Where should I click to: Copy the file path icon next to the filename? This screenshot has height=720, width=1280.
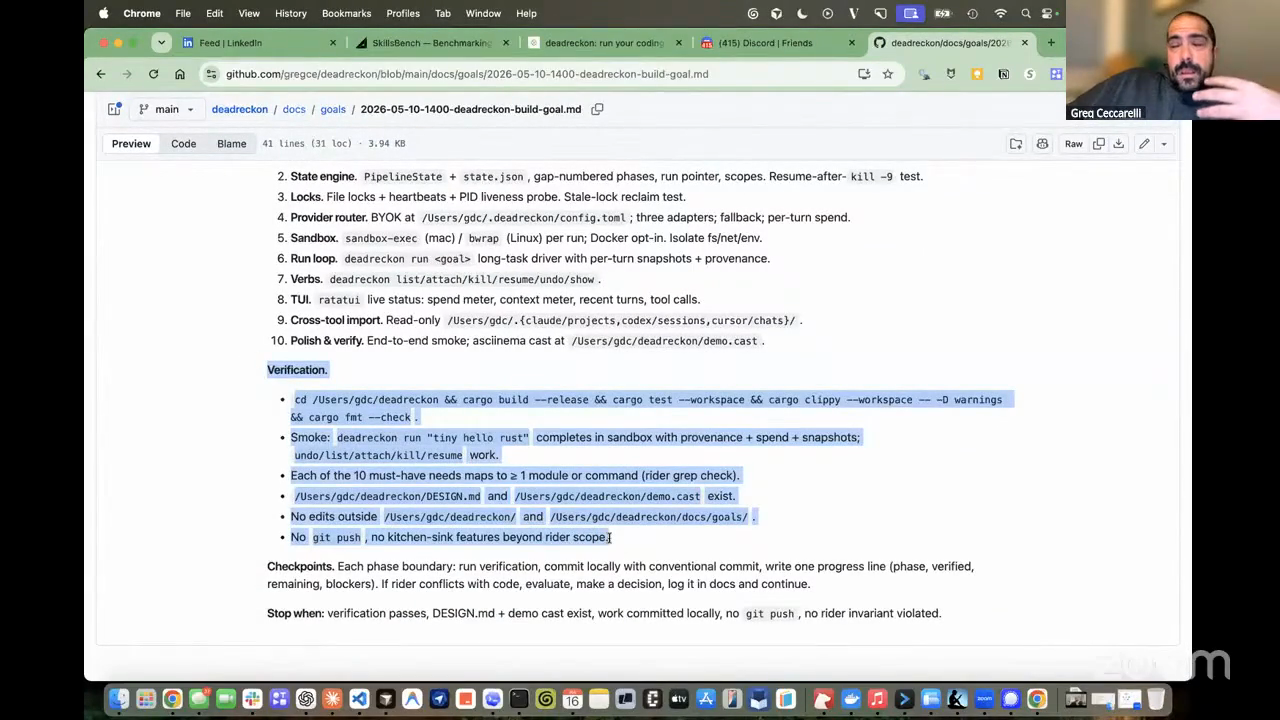[597, 109]
